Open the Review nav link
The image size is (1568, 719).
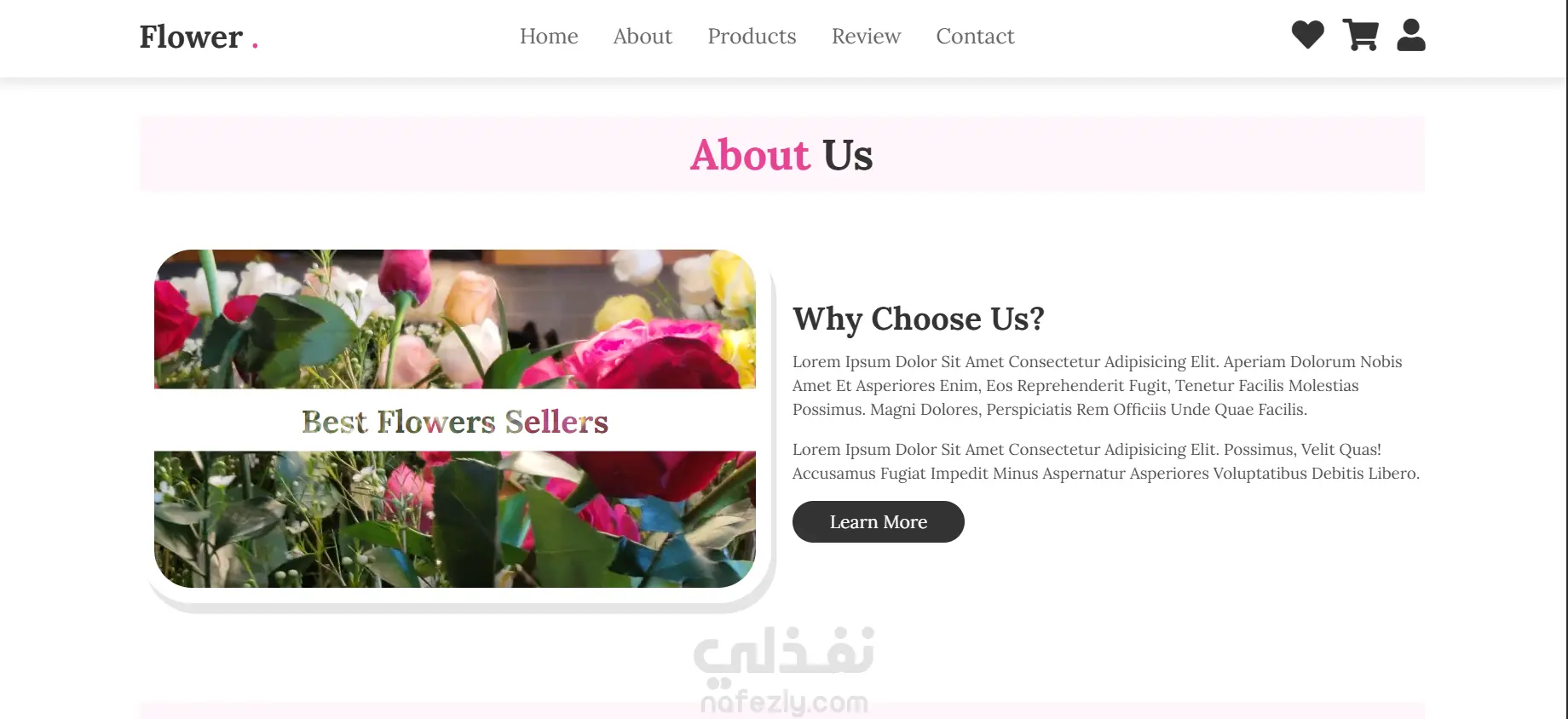pos(866,36)
